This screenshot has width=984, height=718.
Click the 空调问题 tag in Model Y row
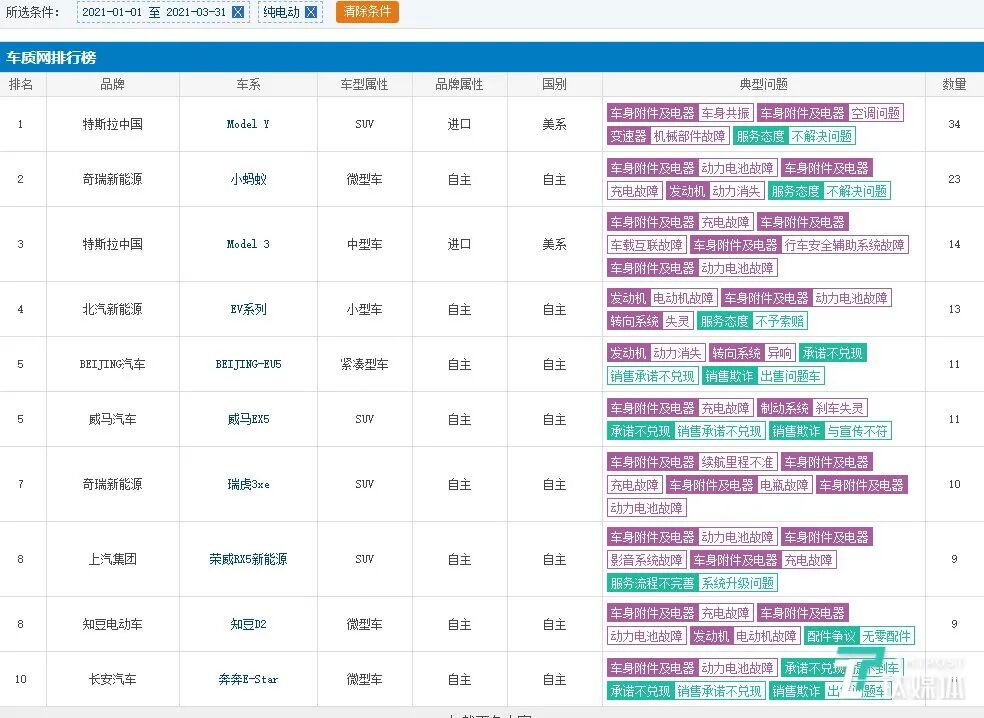tap(875, 113)
